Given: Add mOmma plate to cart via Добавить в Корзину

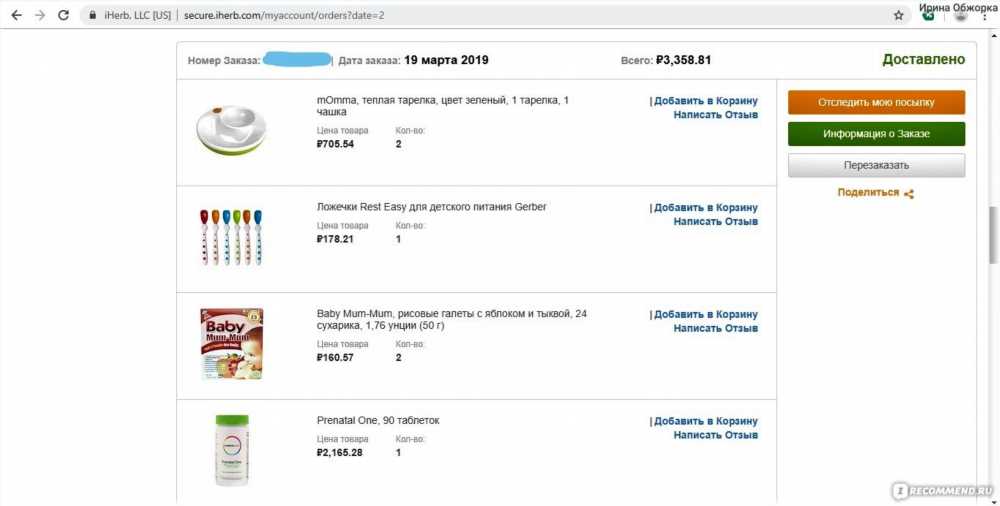Looking at the screenshot, I should (705, 101).
